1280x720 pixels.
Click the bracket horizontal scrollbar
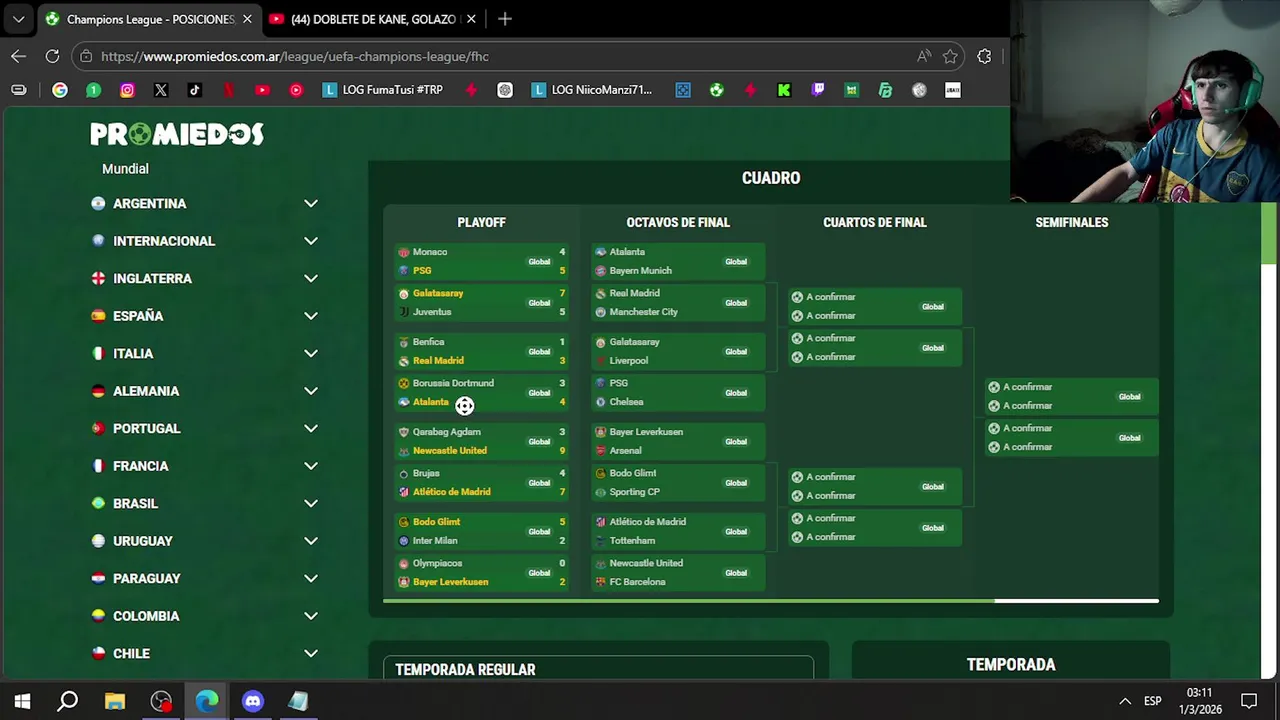point(689,601)
